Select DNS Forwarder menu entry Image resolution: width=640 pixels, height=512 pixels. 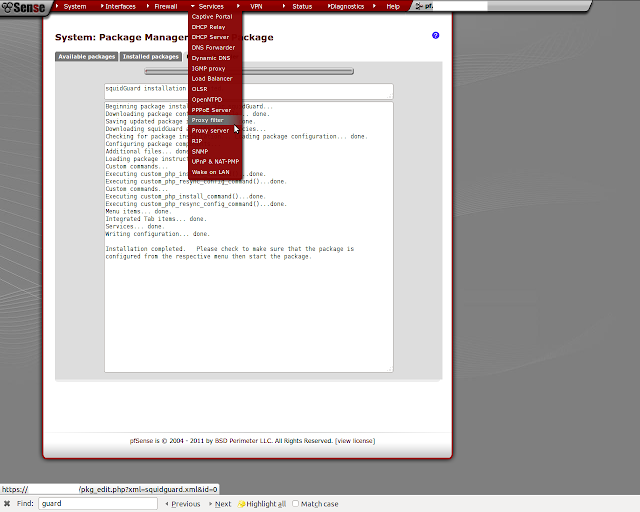[213, 47]
